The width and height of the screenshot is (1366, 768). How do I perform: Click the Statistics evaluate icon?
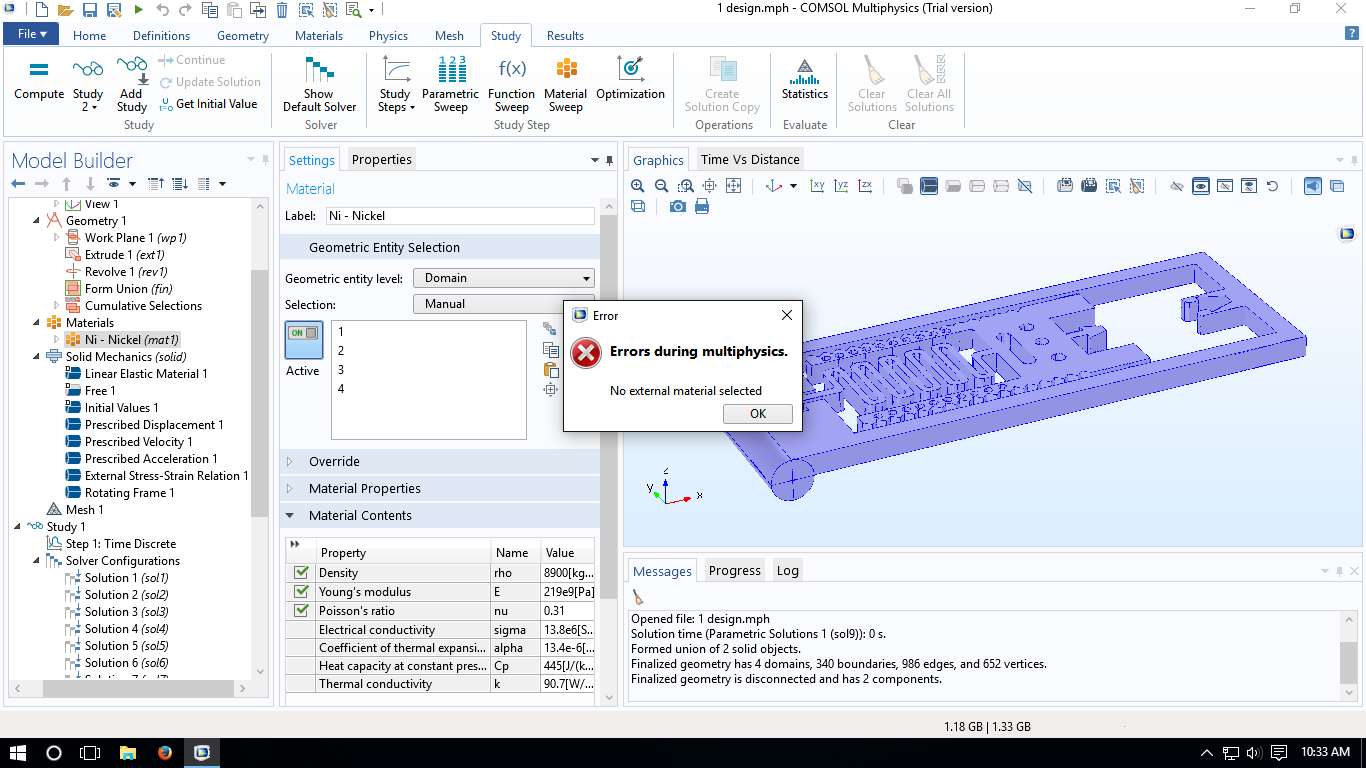pyautogui.click(x=804, y=80)
